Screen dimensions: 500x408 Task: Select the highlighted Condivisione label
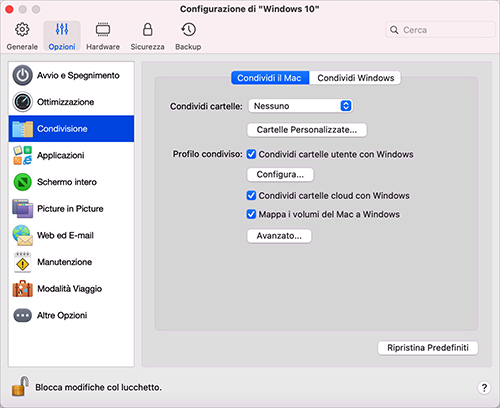point(62,129)
